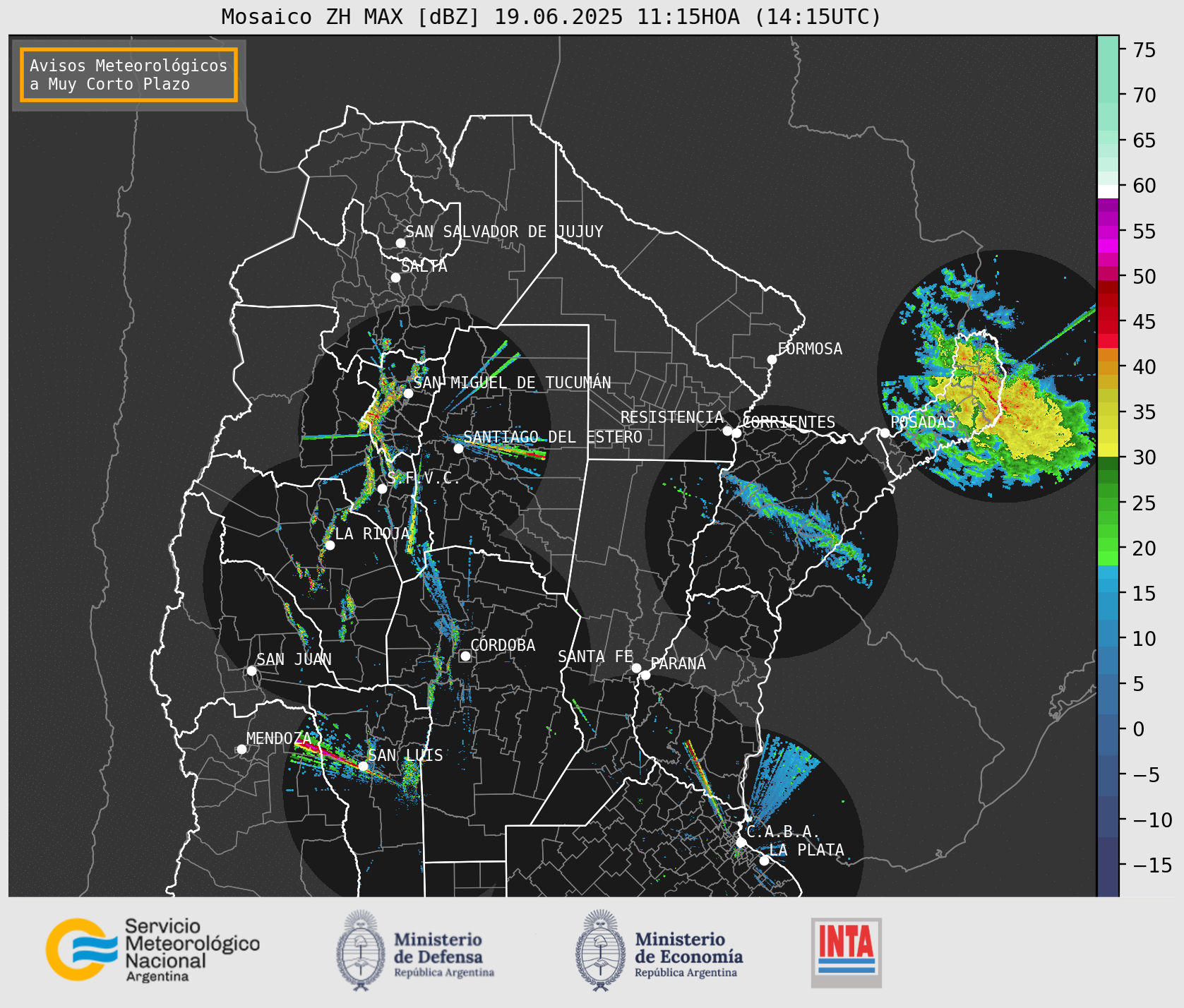Click the INTA logo
The width and height of the screenshot is (1184, 1008).
pos(847,952)
